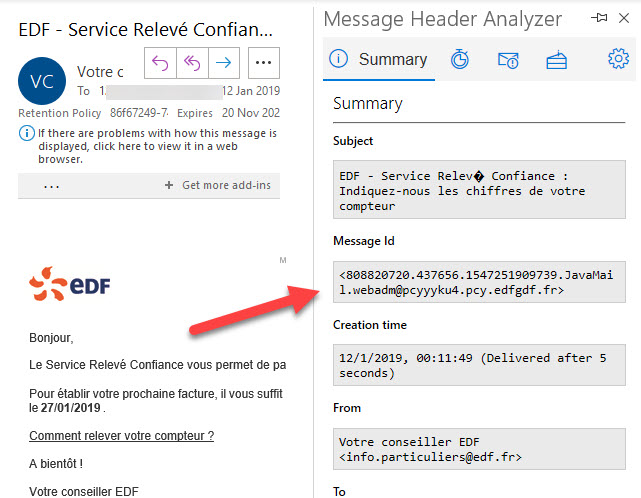Viewport: 641px width, 498px height.
Task: Click the 'Bonjour,' greeting text
Action: tap(52, 338)
